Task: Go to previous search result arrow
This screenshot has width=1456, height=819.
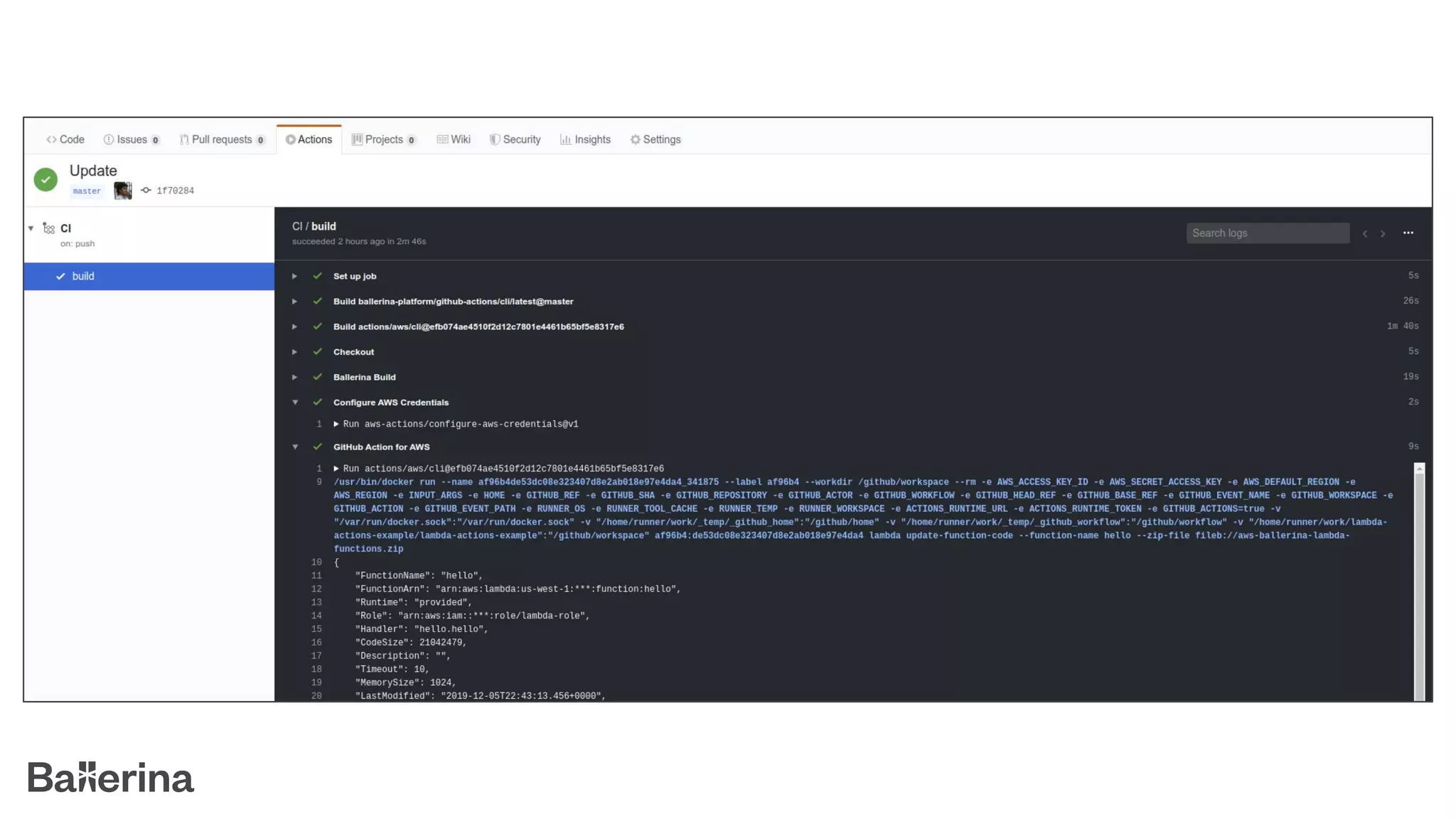Action: tap(1364, 234)
